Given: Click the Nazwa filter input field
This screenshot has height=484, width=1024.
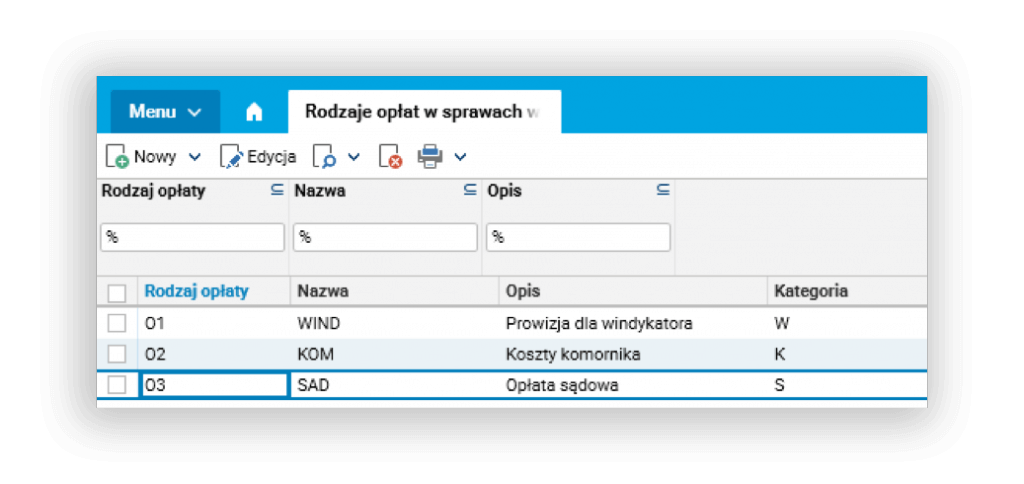Looking at the screenshot, I should [385, 237].
